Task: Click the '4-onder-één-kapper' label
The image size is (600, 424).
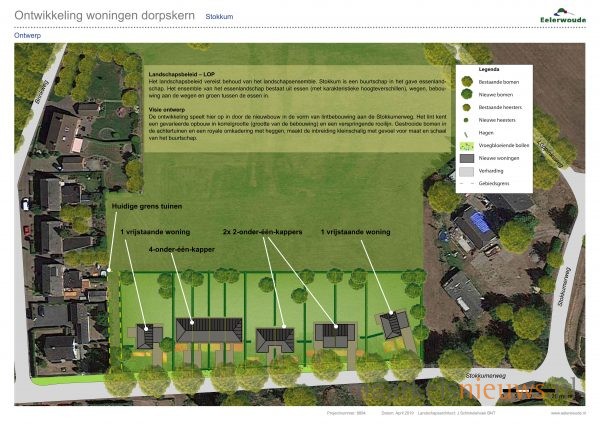Action: coord(182,248)
